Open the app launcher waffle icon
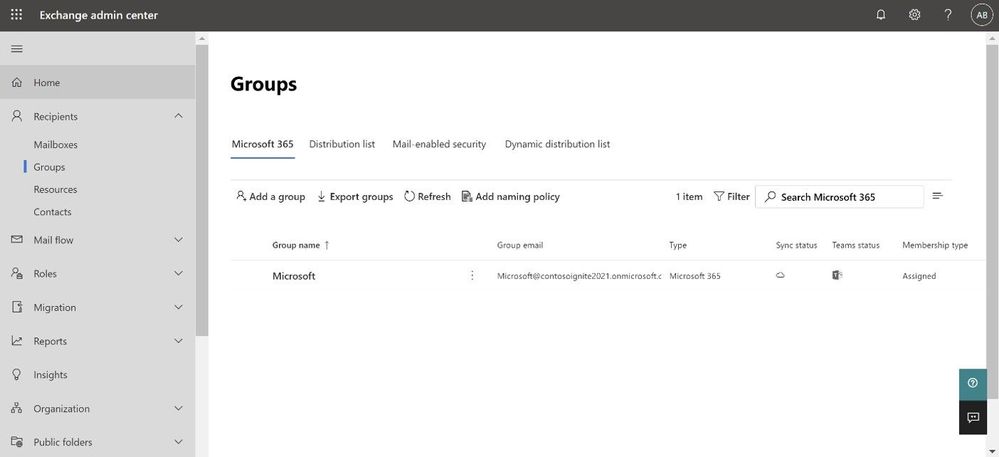 click(x=17, y=15)
